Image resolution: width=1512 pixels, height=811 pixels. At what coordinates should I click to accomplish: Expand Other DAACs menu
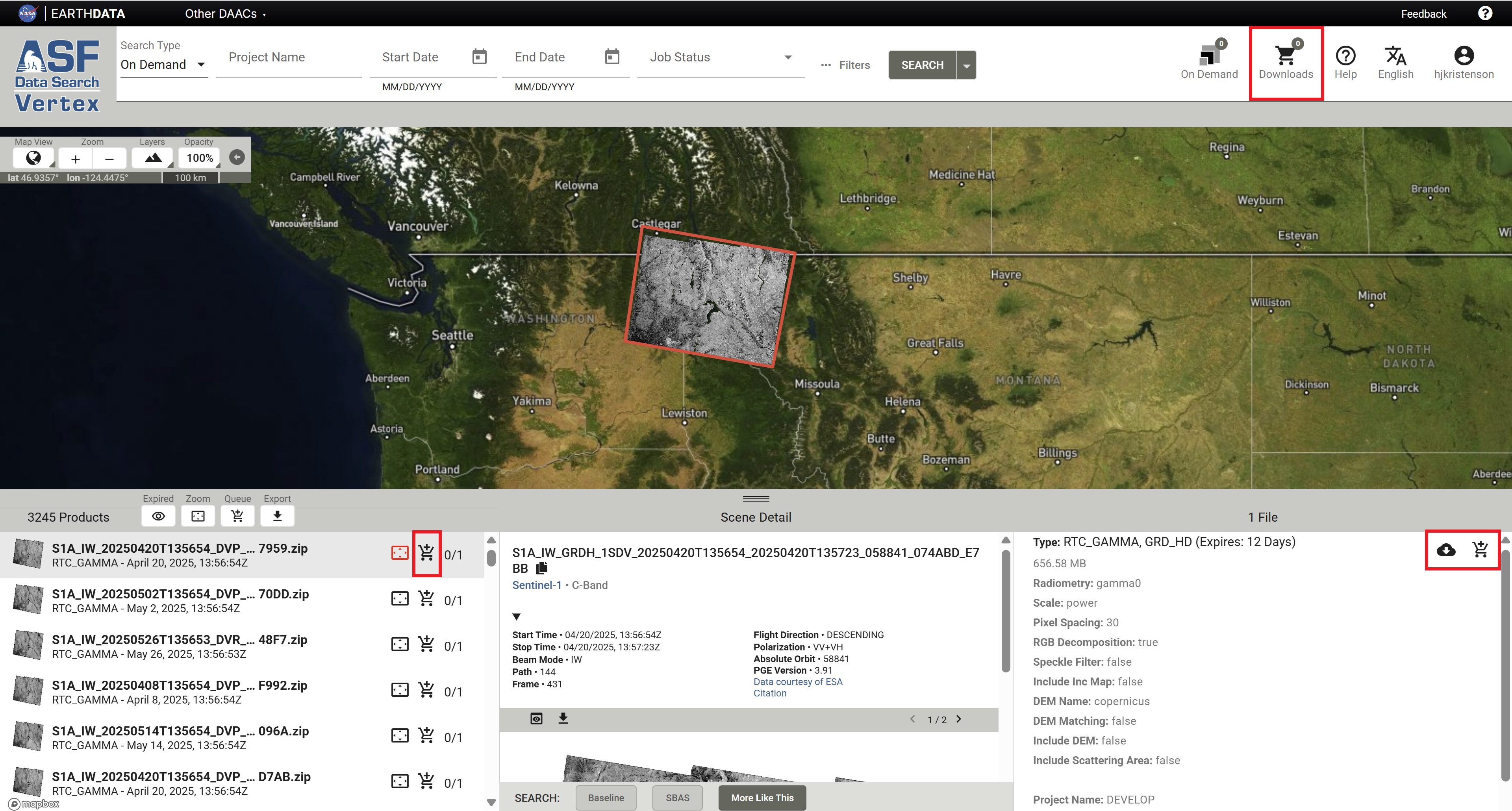pyautogui.click(x=225, y=13)
